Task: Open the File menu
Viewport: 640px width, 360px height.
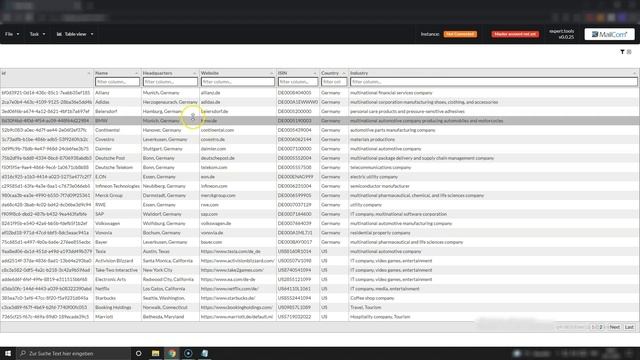Action: [12, 34]
